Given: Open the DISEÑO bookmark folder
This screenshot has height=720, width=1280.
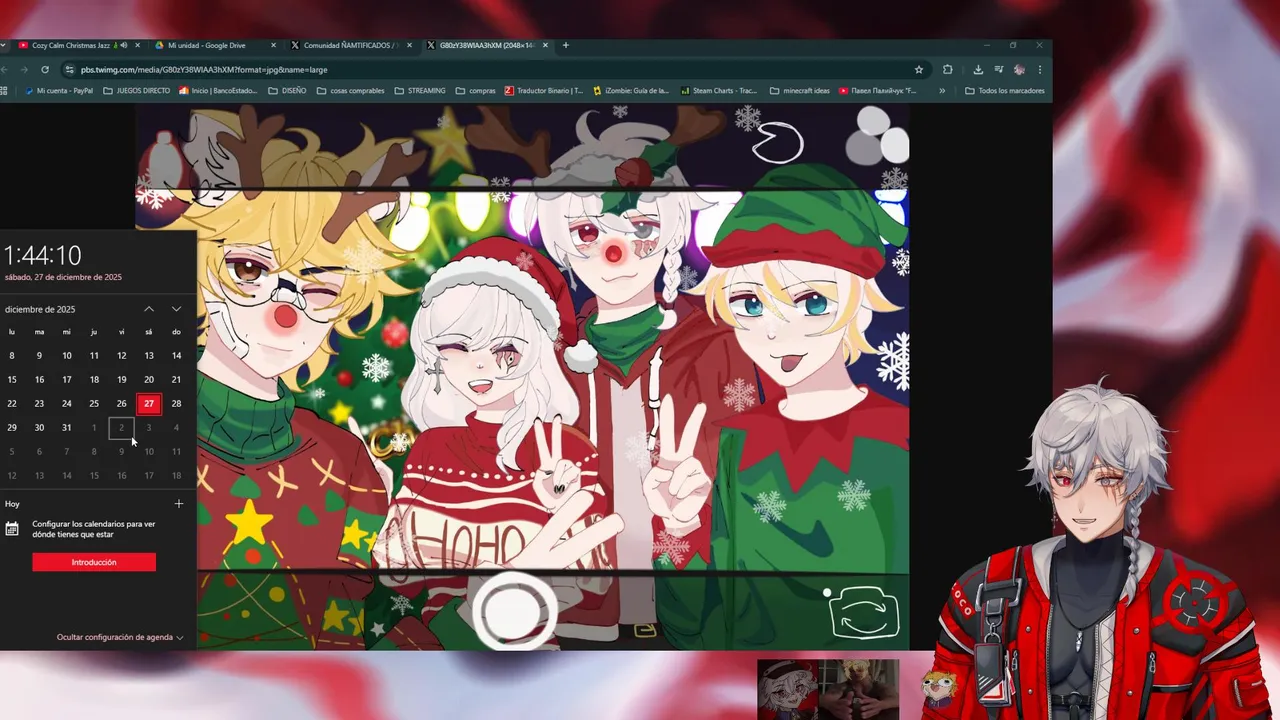Looking at the screenshot, I should point(287,91).
